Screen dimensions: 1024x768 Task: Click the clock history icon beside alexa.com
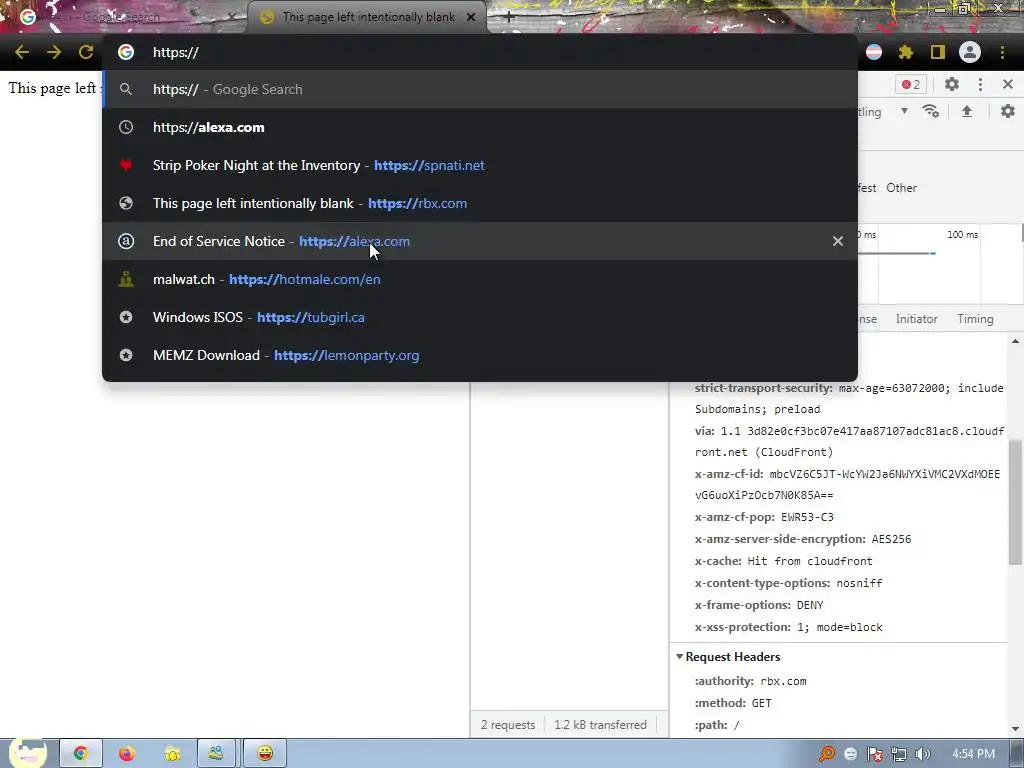[x=125, y=127]
